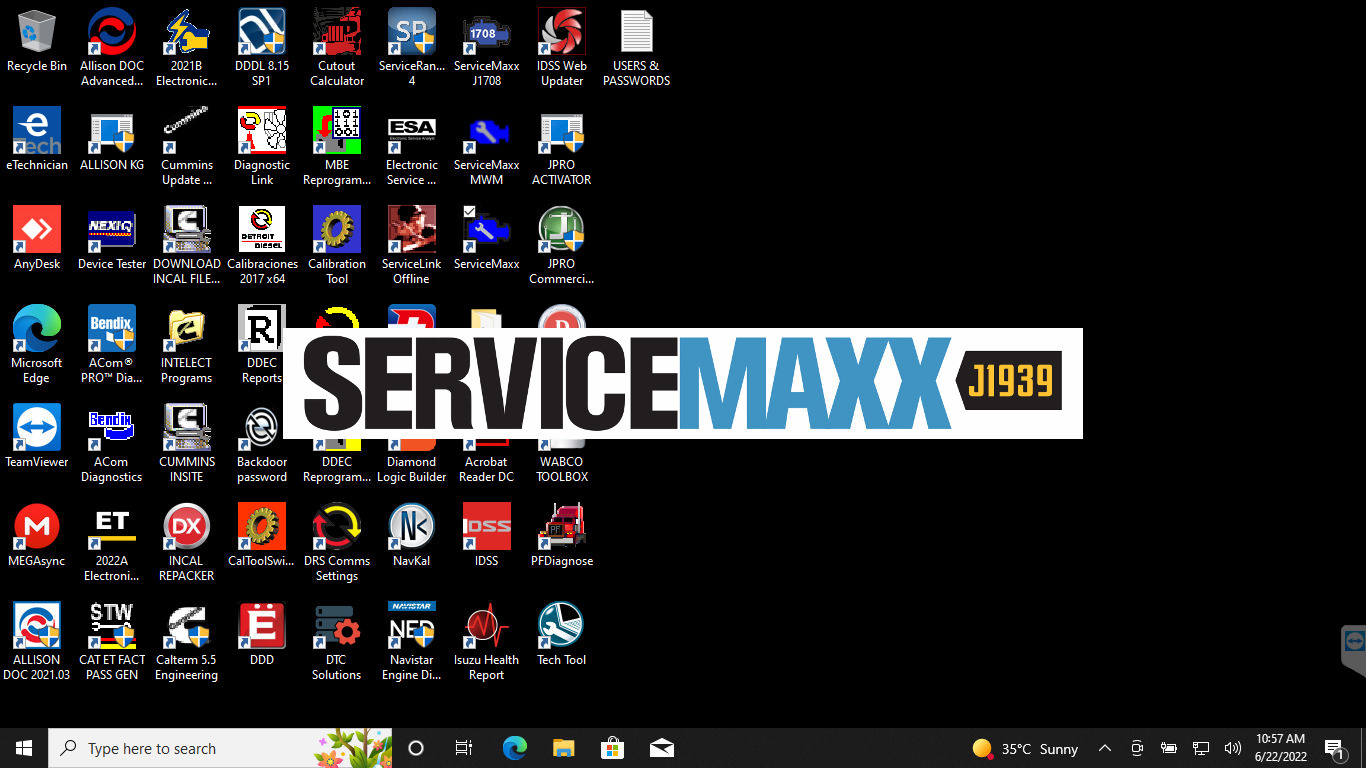Expand hidden system tray icons chevron
The image size is (1366, 768).
[x=1105, y=748]
